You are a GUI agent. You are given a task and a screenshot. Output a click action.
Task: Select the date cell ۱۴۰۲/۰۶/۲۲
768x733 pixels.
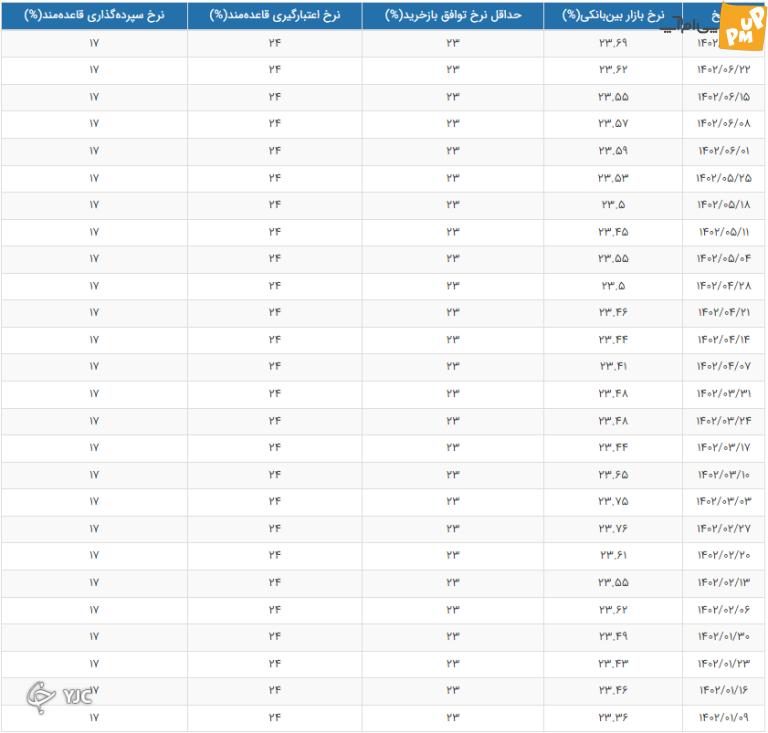(x=724, y=70)
